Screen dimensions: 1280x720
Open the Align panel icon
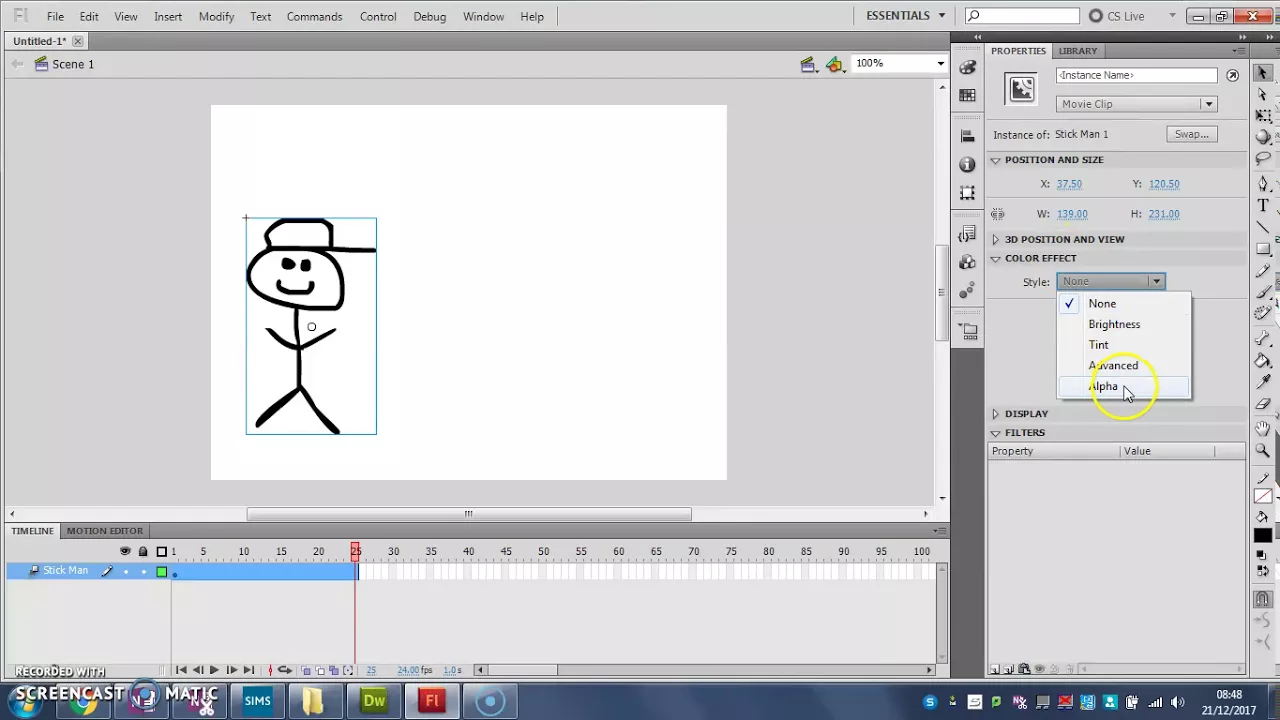pos(967,136)
